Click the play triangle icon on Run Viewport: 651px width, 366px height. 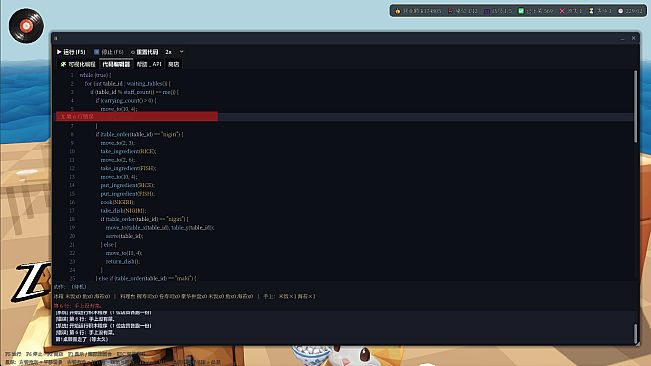pyautogui.click(x=59, y=52)
